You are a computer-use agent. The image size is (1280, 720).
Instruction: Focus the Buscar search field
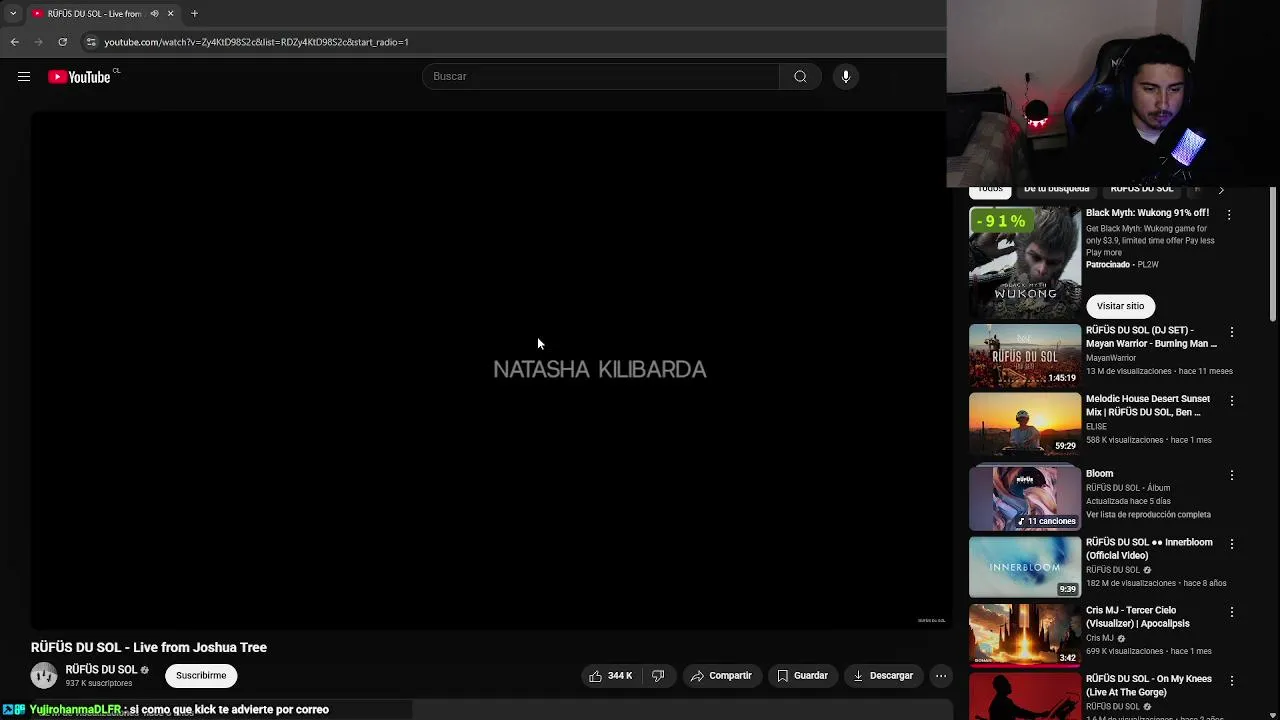point(600,76)
